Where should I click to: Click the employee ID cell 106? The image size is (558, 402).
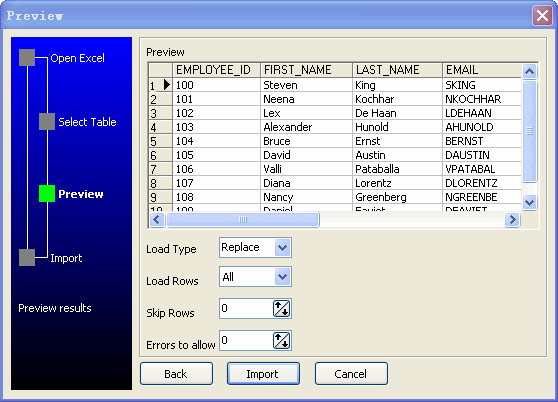(217, 169)
